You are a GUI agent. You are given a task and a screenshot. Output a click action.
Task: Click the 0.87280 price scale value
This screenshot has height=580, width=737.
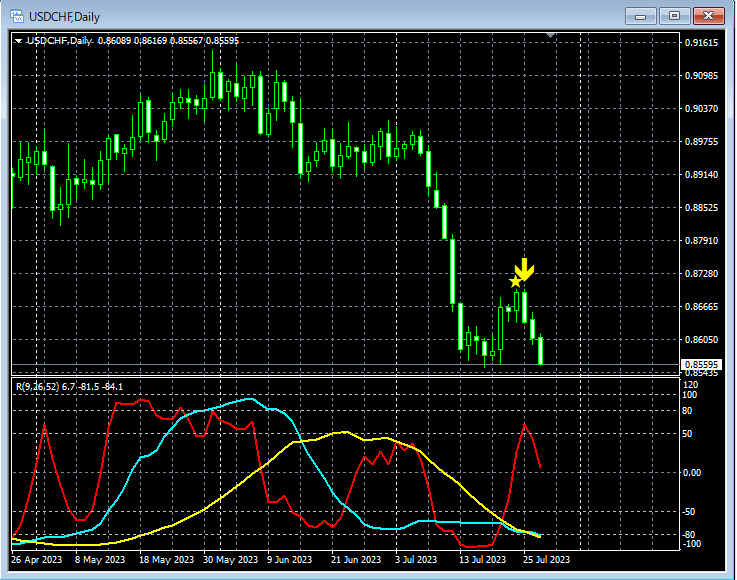701,274
